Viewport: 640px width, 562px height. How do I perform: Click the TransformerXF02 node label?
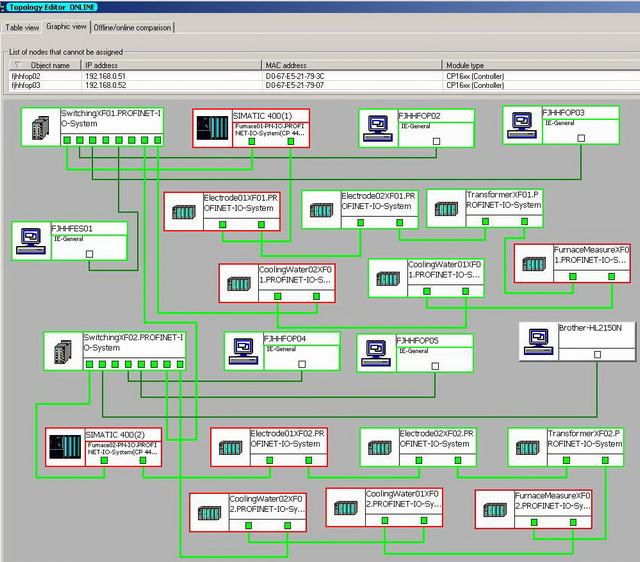[585, 438]
